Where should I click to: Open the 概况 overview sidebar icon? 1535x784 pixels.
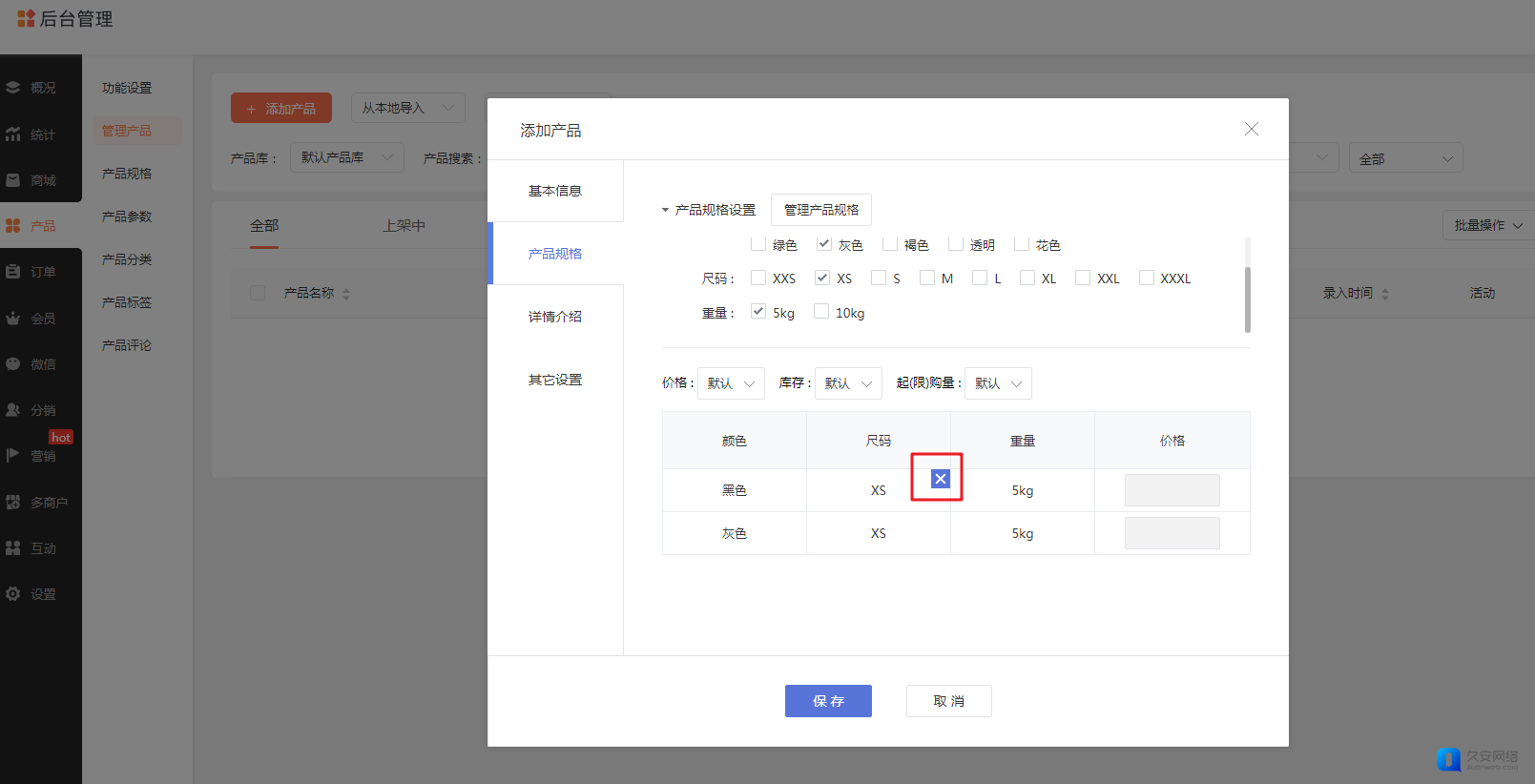point(13,88)
